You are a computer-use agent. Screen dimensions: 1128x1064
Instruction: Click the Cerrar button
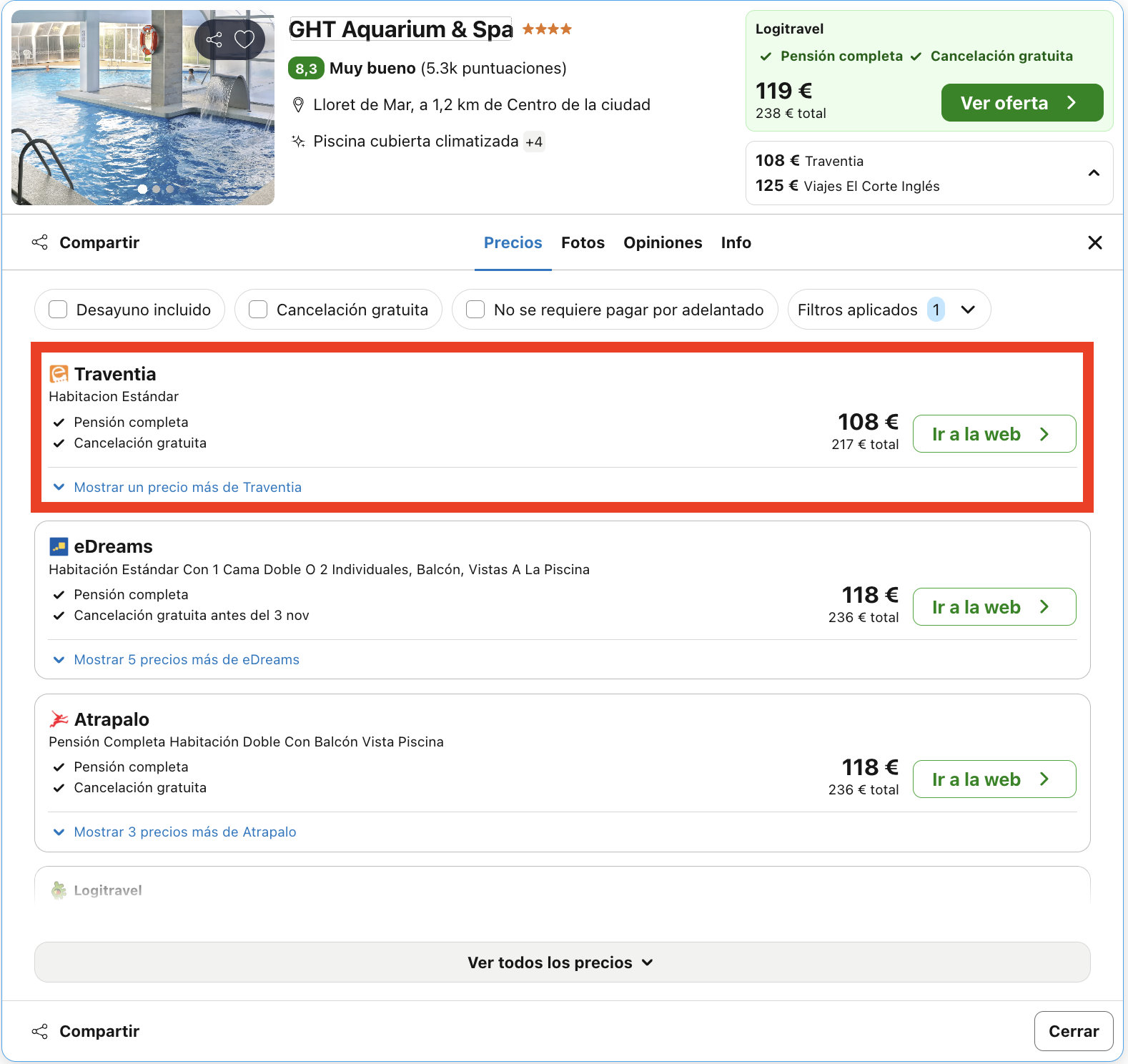(1073, 1031)
